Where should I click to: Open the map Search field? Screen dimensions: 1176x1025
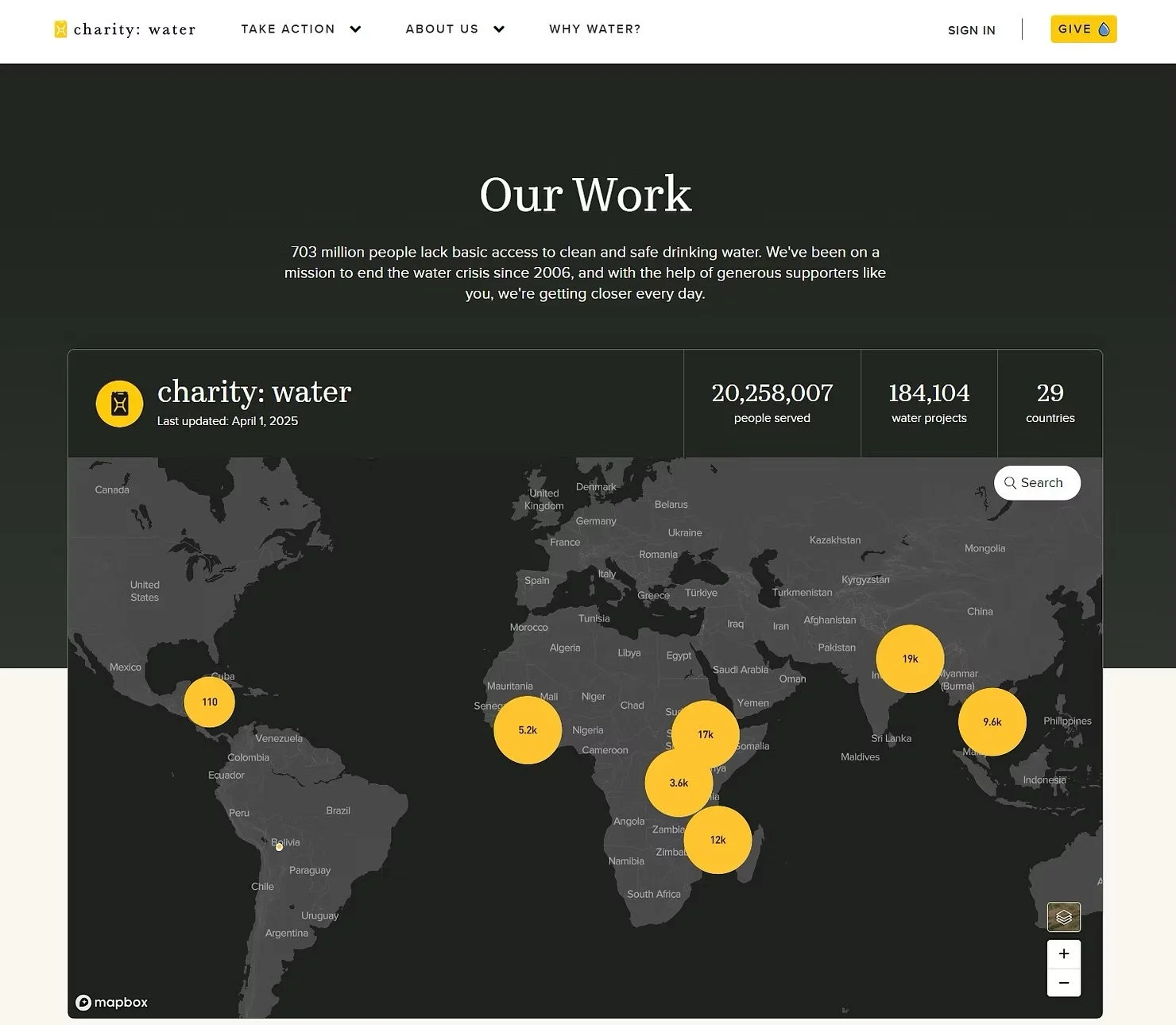[x=1037, y=483]
